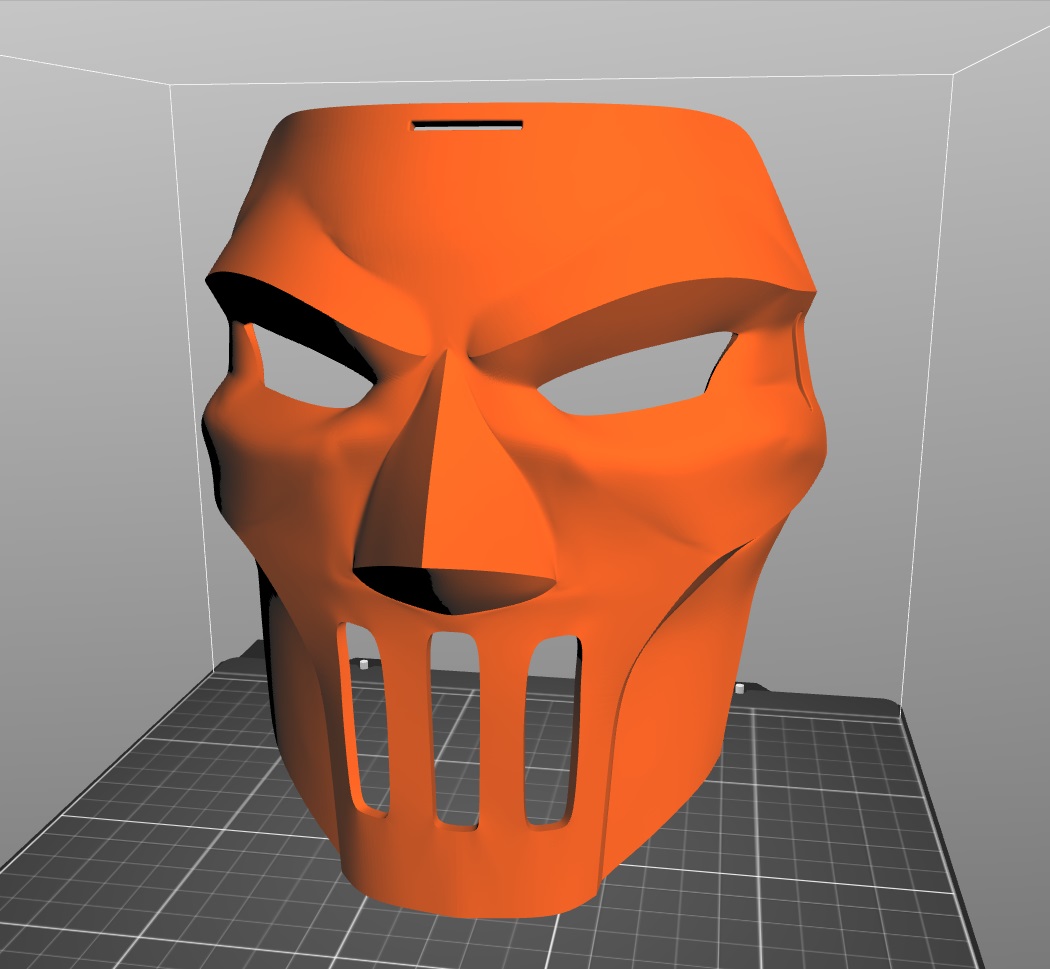The width and height of the screenshot is (1050, 969).
Task: Click the gray background right of the mask
Action: 990,400
